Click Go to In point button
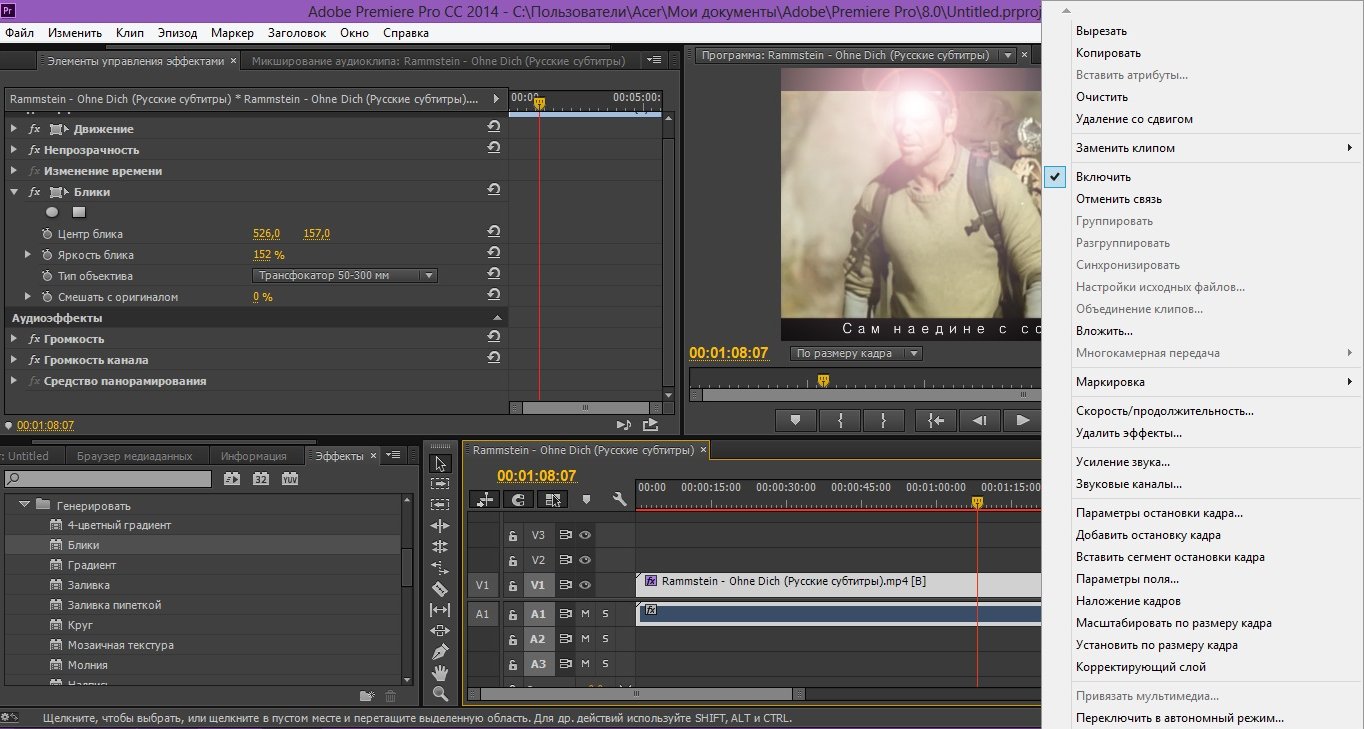1364x729 pixels. click(x=936, y=420)
